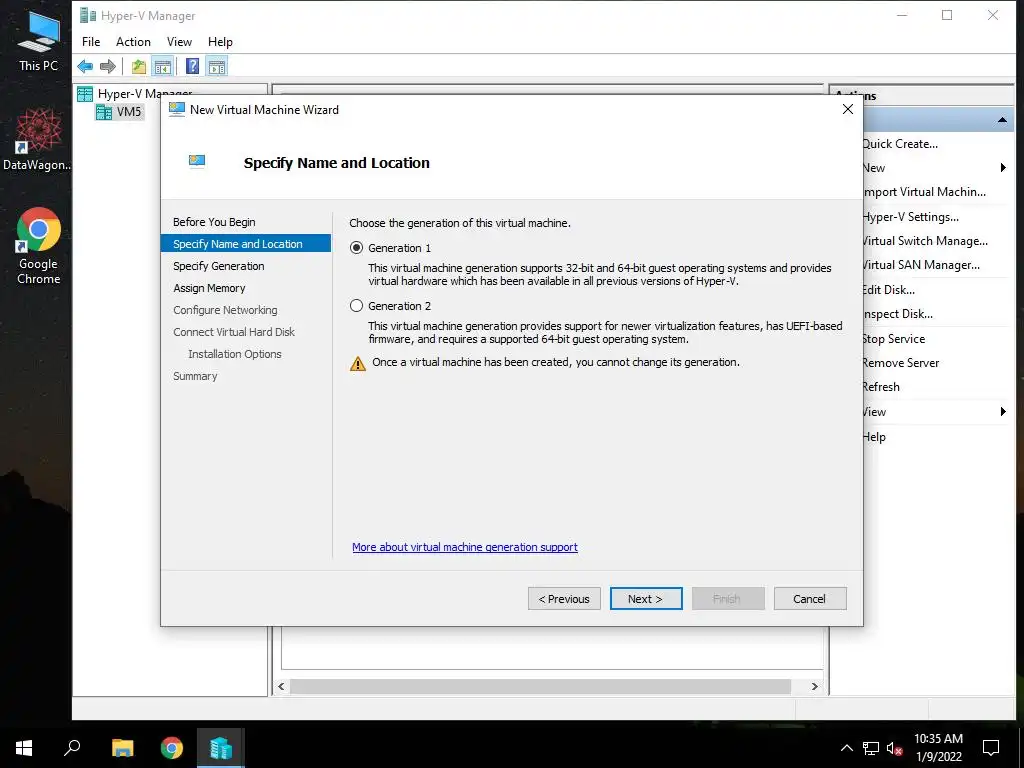
Task: Click the < Previous button
Action: pyautogui.click(x=564, y=599)
